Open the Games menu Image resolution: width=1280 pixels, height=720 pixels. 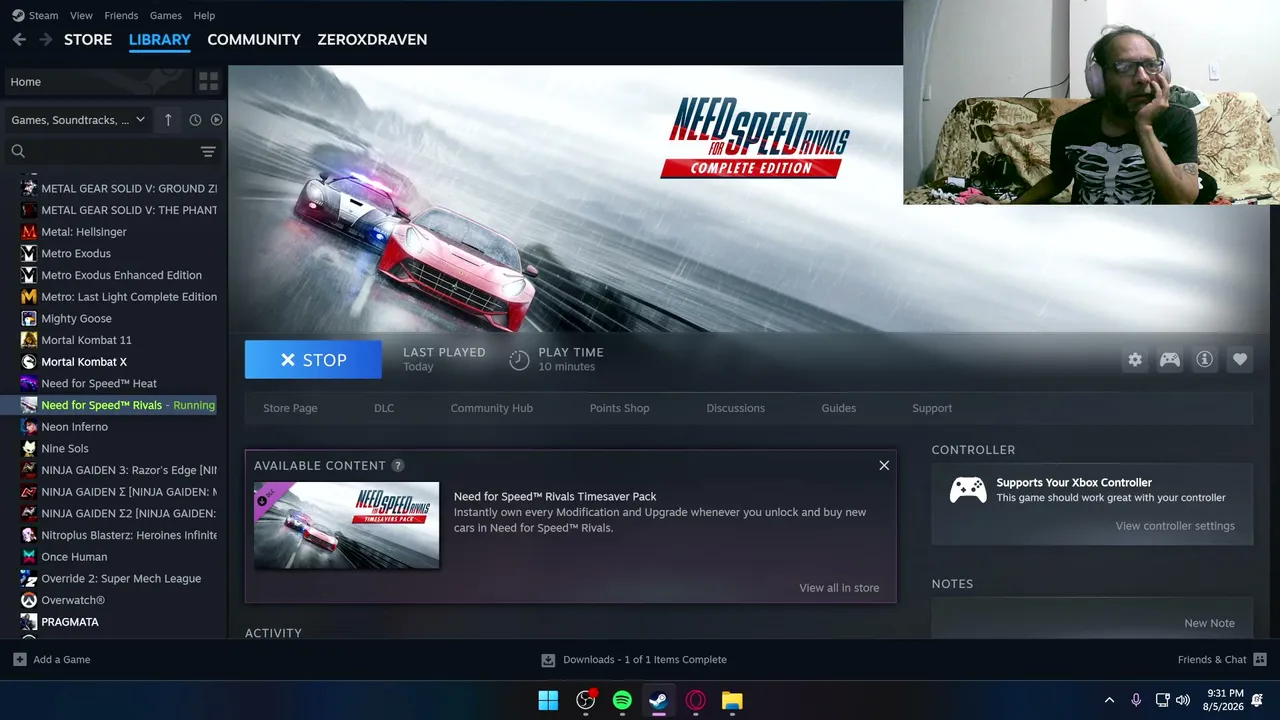tap(166, 16)
